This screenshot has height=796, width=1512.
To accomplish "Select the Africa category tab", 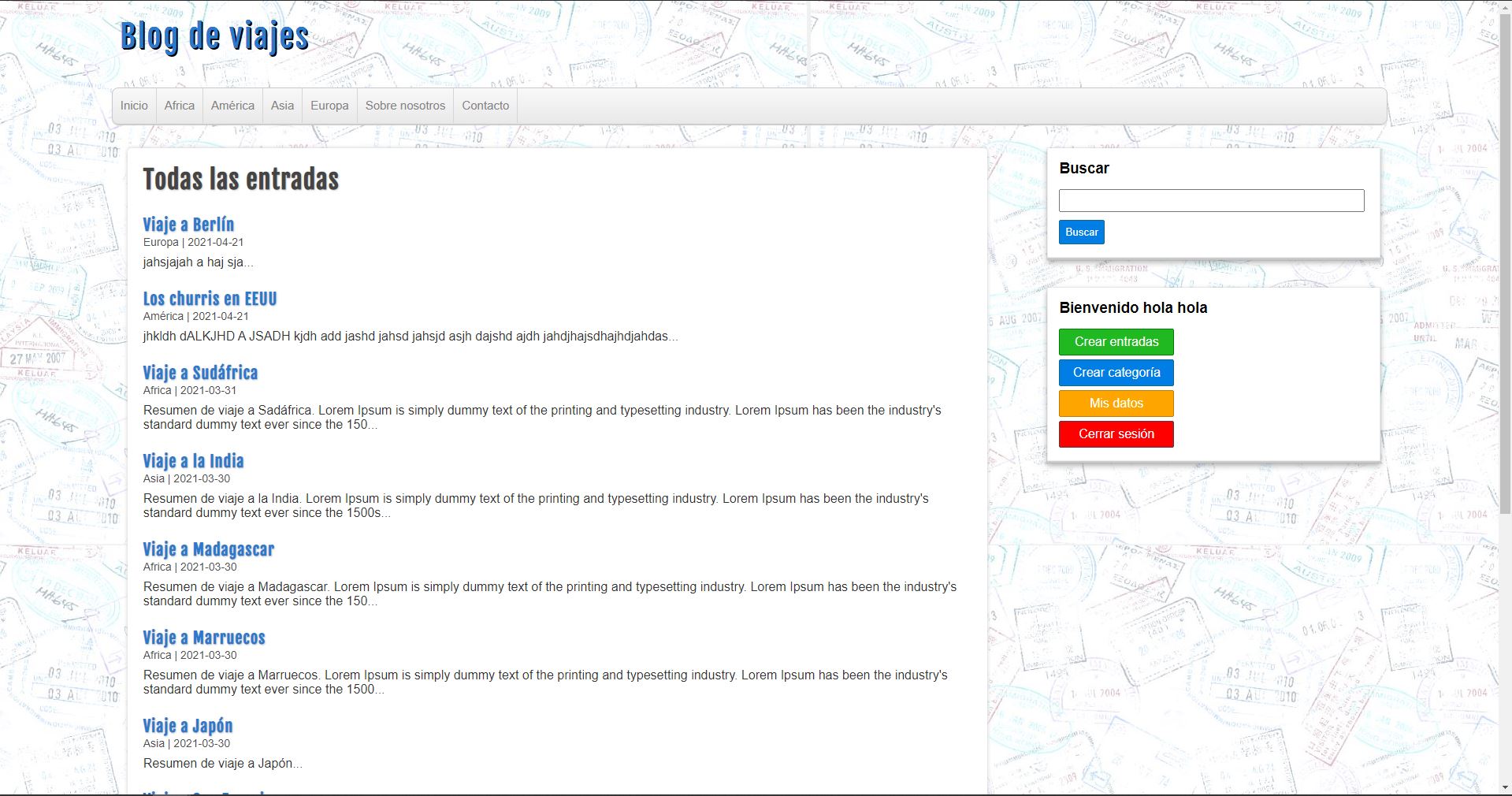I will click(x=179, y=105).
